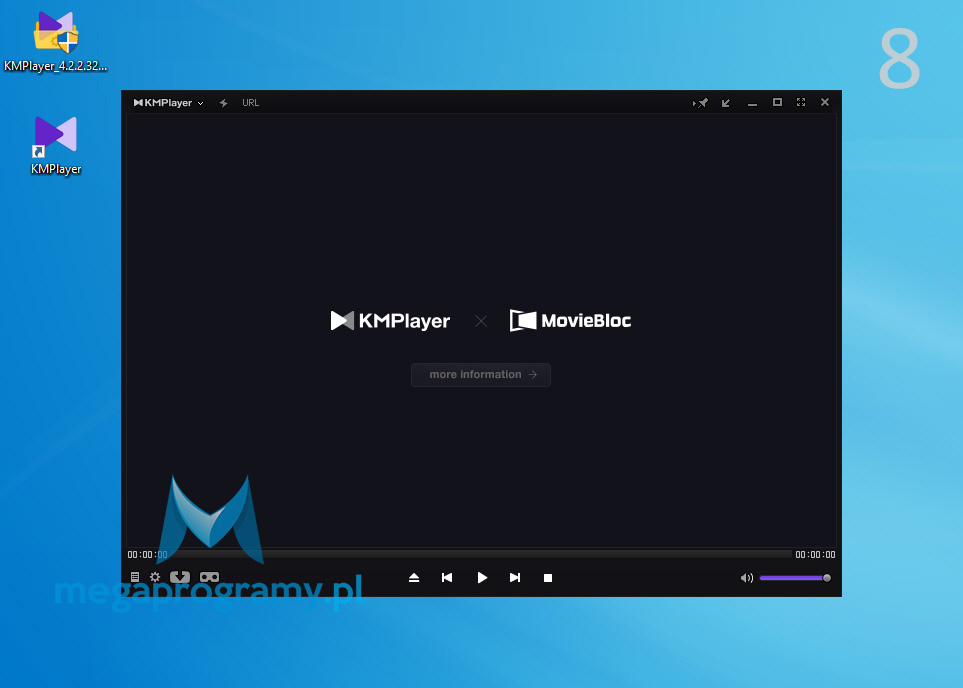Open the KMPlayer main menu dropdown
Screen dimensions: 963x688
(168, 103)
